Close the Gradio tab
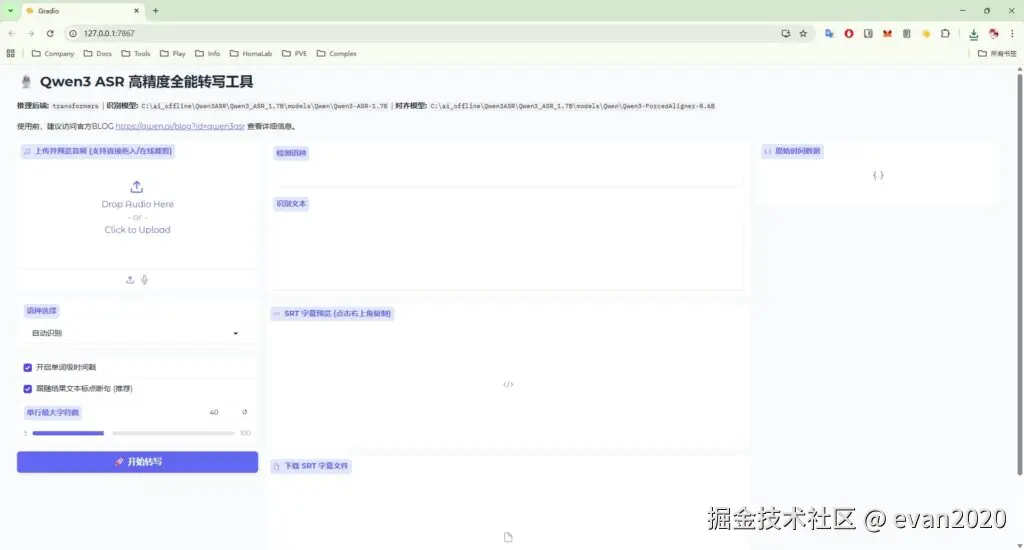1024x550 pixels. point(136,10)
